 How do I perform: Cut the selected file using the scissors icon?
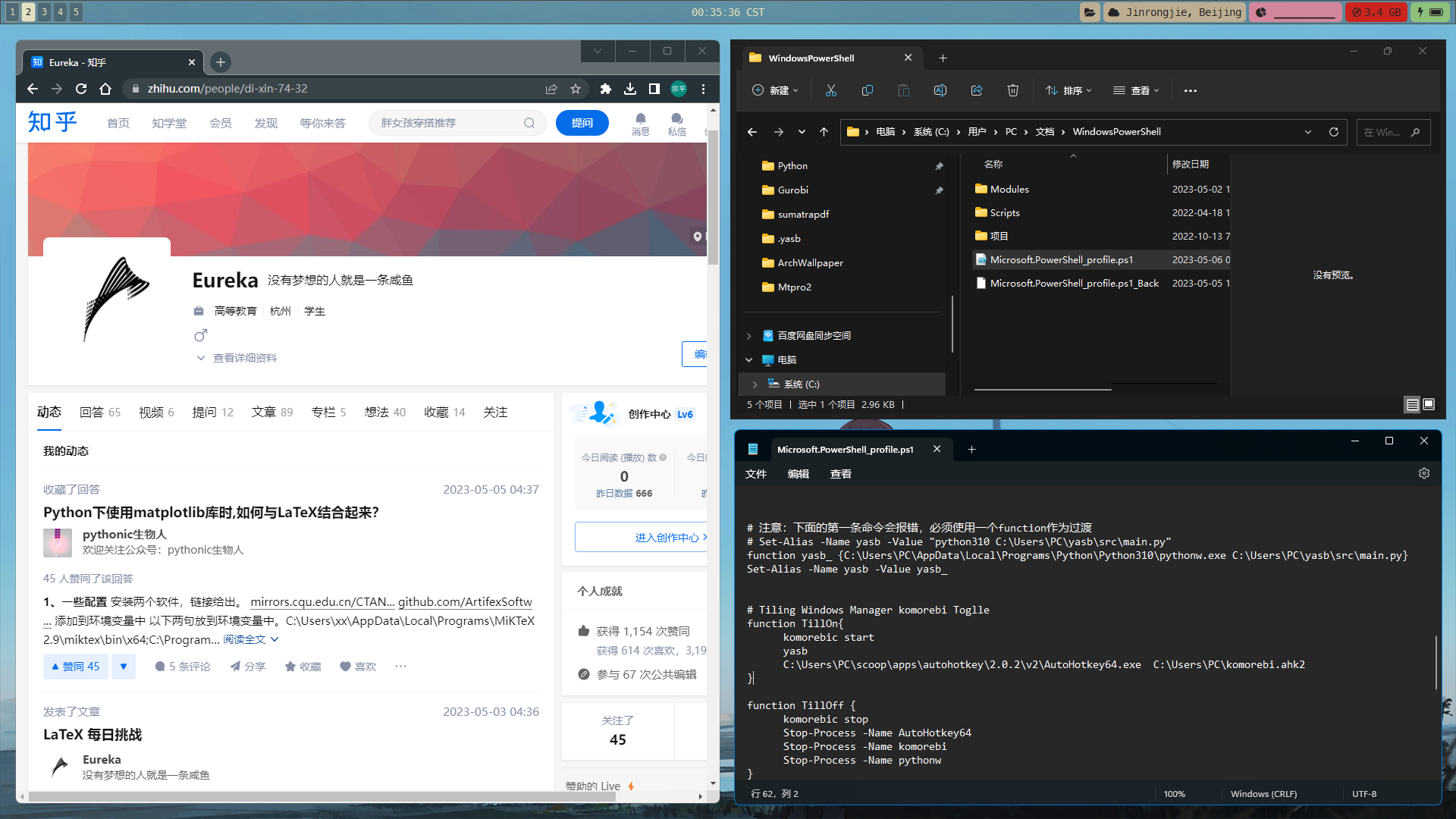pos(831,90)
